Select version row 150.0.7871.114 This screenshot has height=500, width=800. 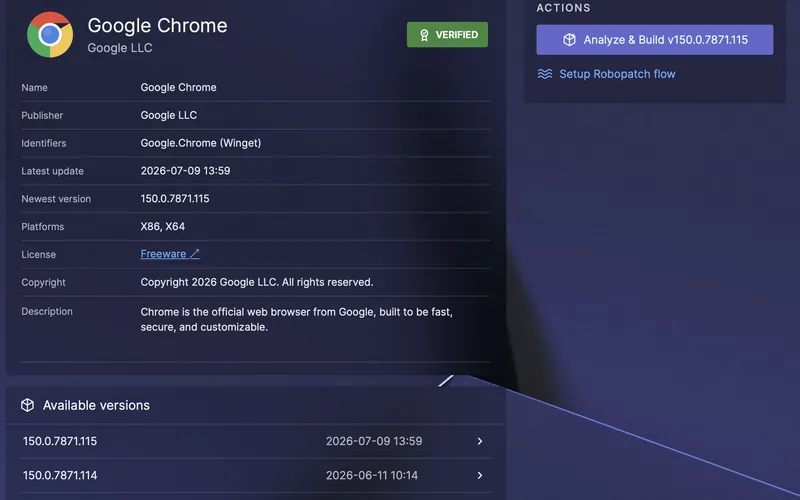coord(255,476)
